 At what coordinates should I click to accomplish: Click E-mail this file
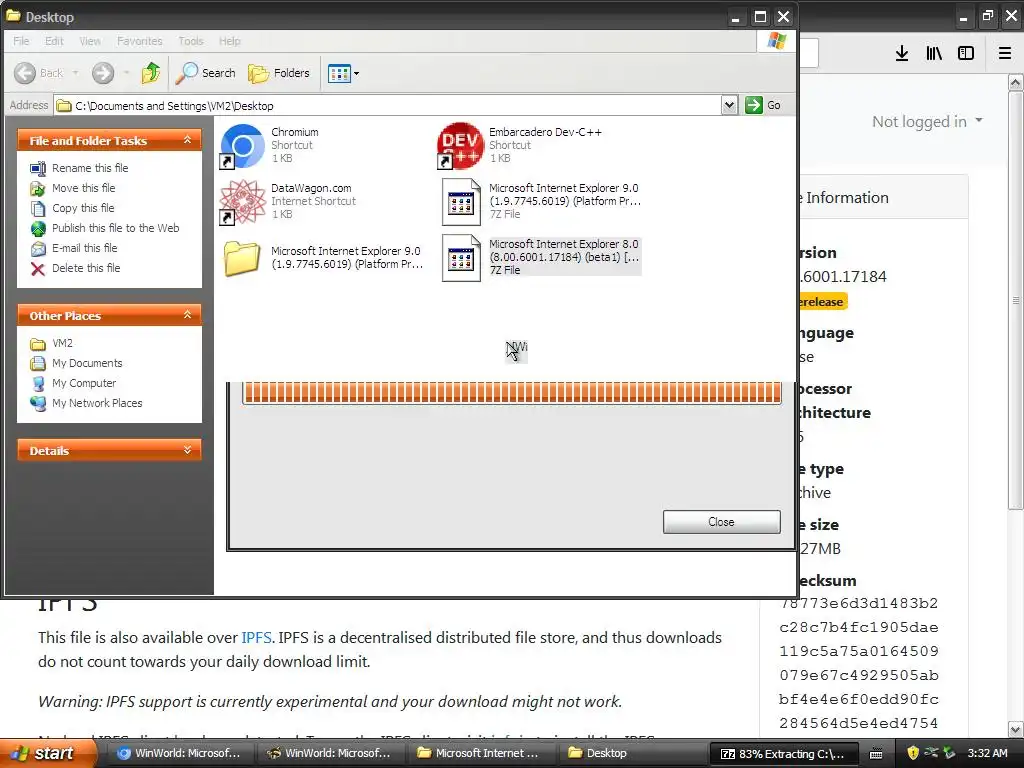tap(85, 248)
